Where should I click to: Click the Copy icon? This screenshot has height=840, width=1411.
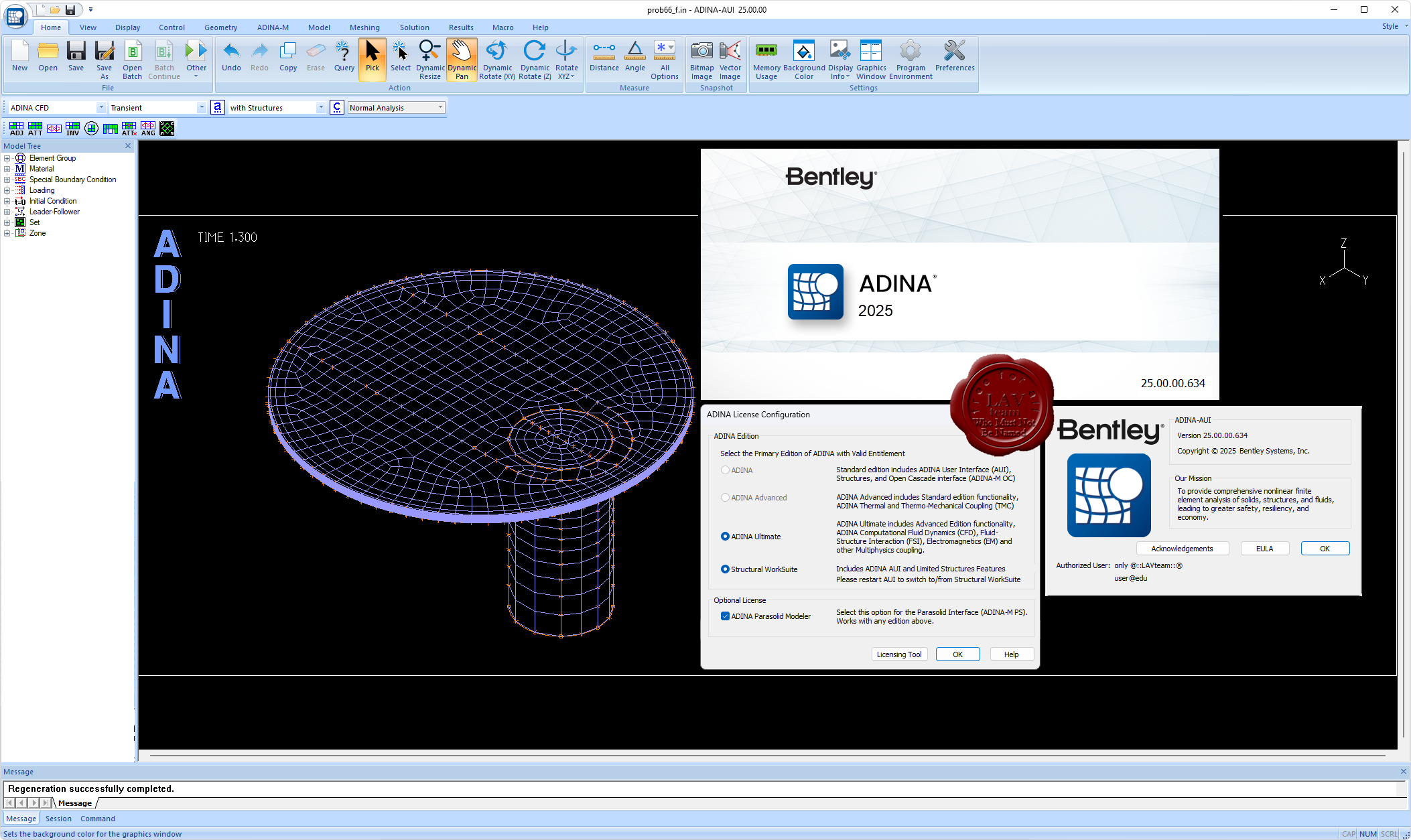288,56
